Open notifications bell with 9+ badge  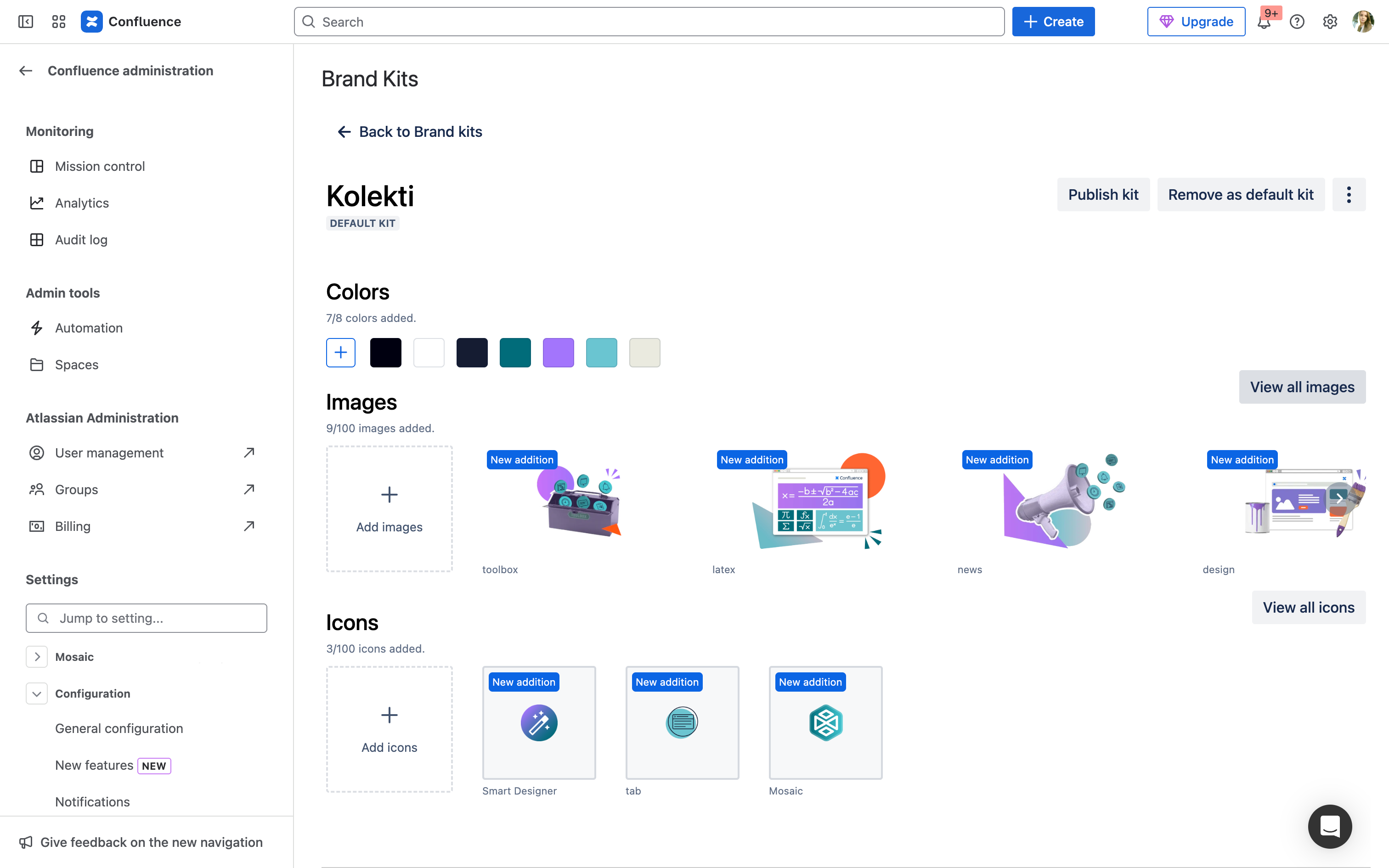(x=1264, y=22)
